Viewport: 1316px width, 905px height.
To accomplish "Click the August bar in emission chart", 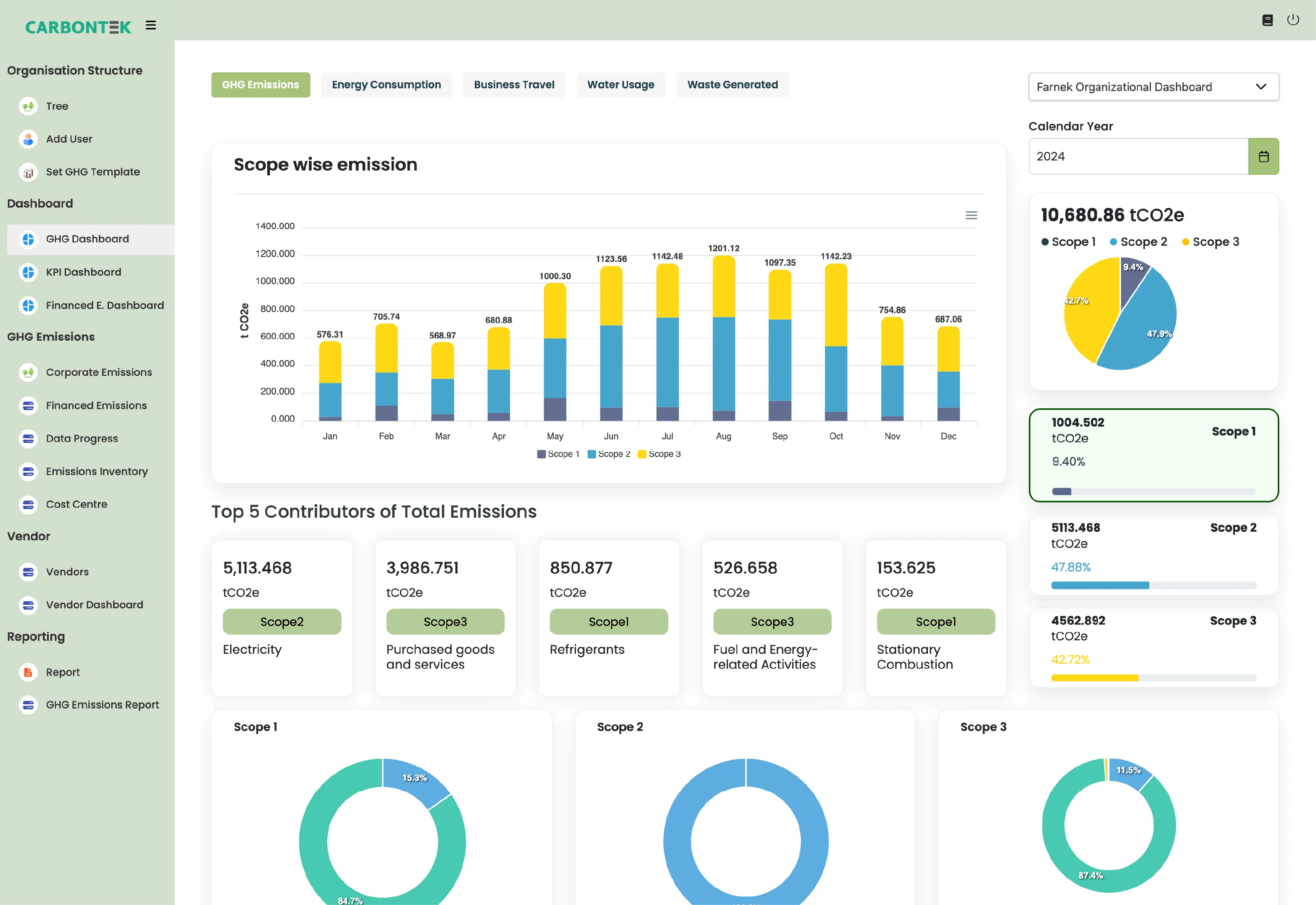I will (x=723, y=338).
